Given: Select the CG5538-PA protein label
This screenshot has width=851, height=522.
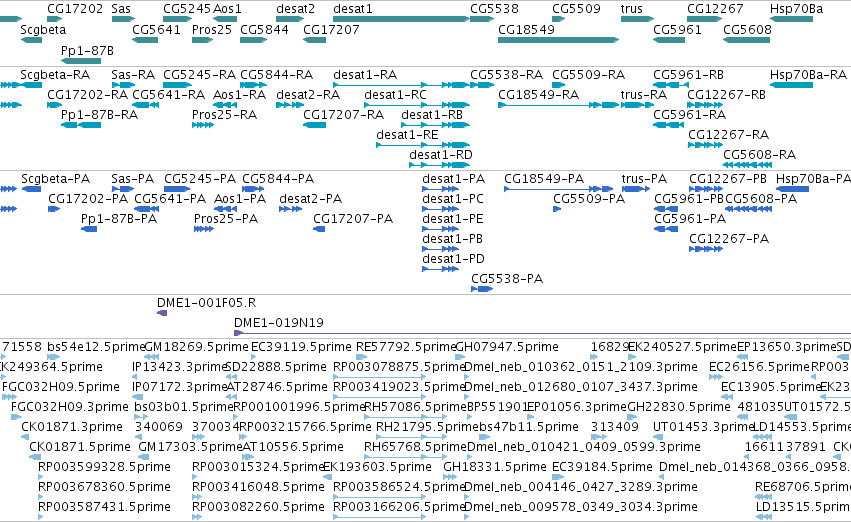Looking at the screenshot, I should pyautogui.click(x=506, y=279).
